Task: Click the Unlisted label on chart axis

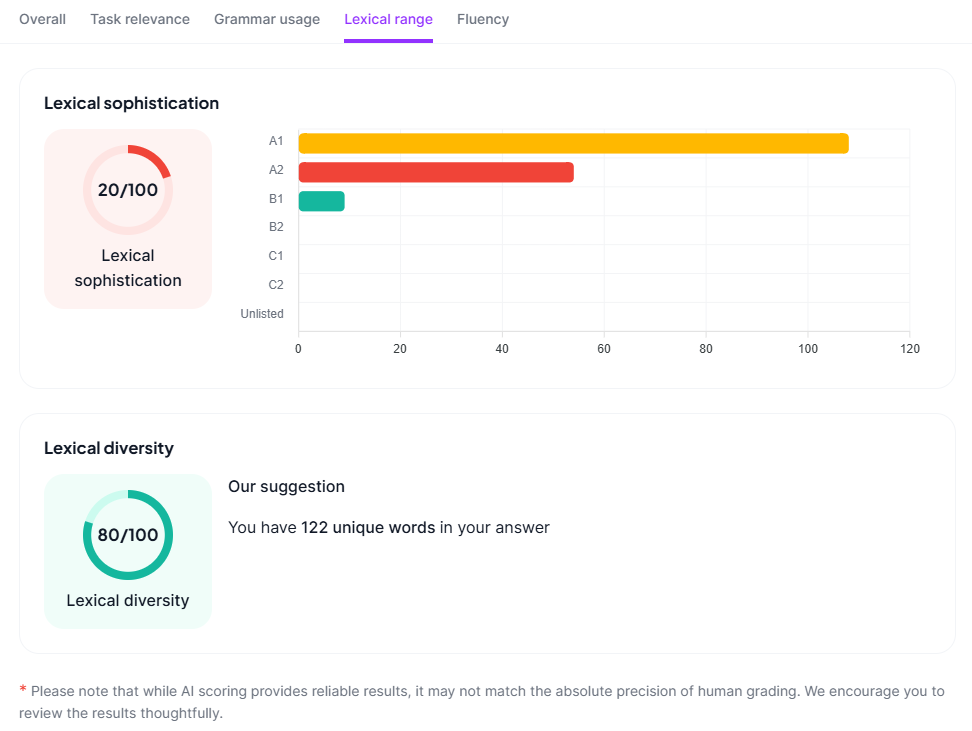Action: click(x=262, y=314)
